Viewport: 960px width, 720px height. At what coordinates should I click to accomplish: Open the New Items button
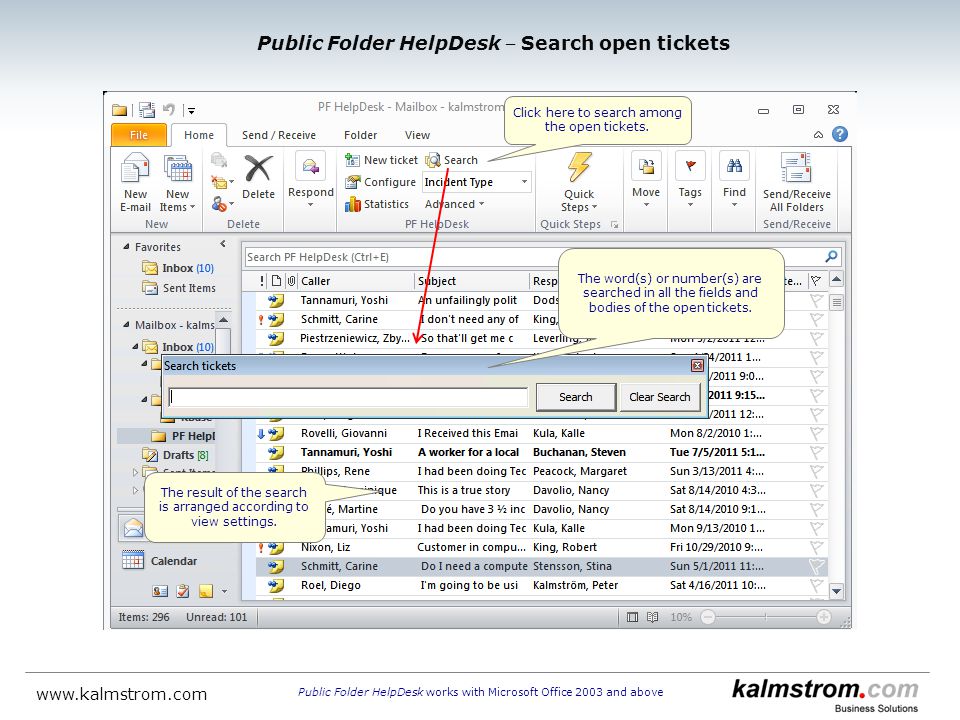(x=178, y=183)
